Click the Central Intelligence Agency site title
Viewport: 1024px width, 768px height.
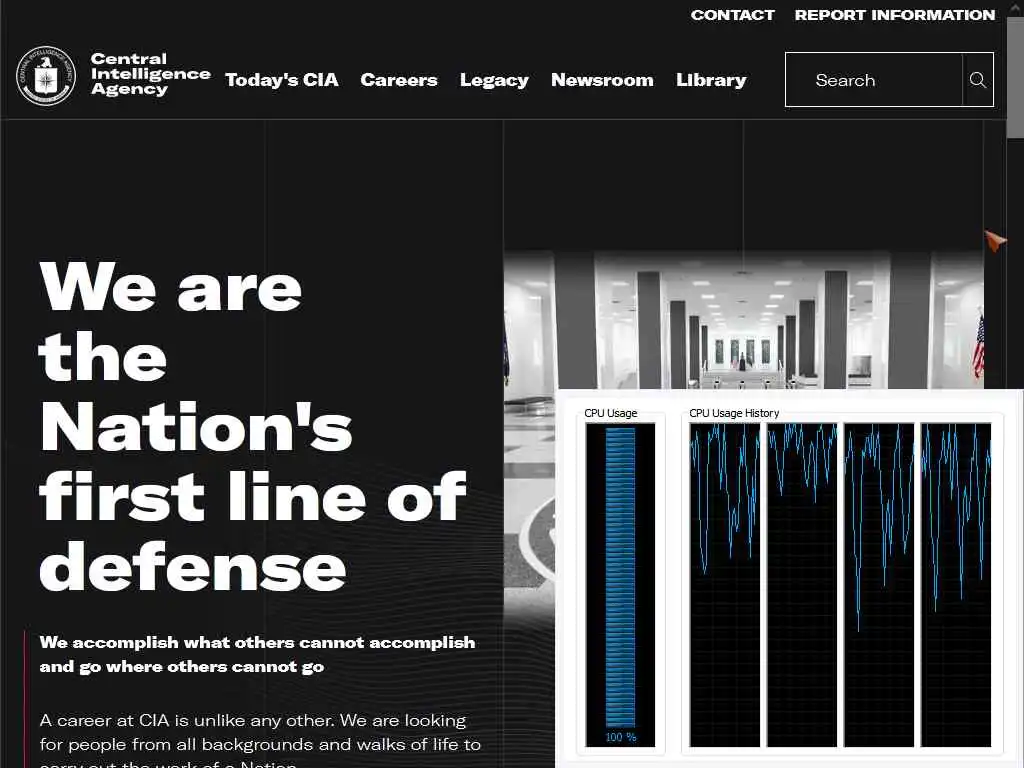(x=150, y=74)
